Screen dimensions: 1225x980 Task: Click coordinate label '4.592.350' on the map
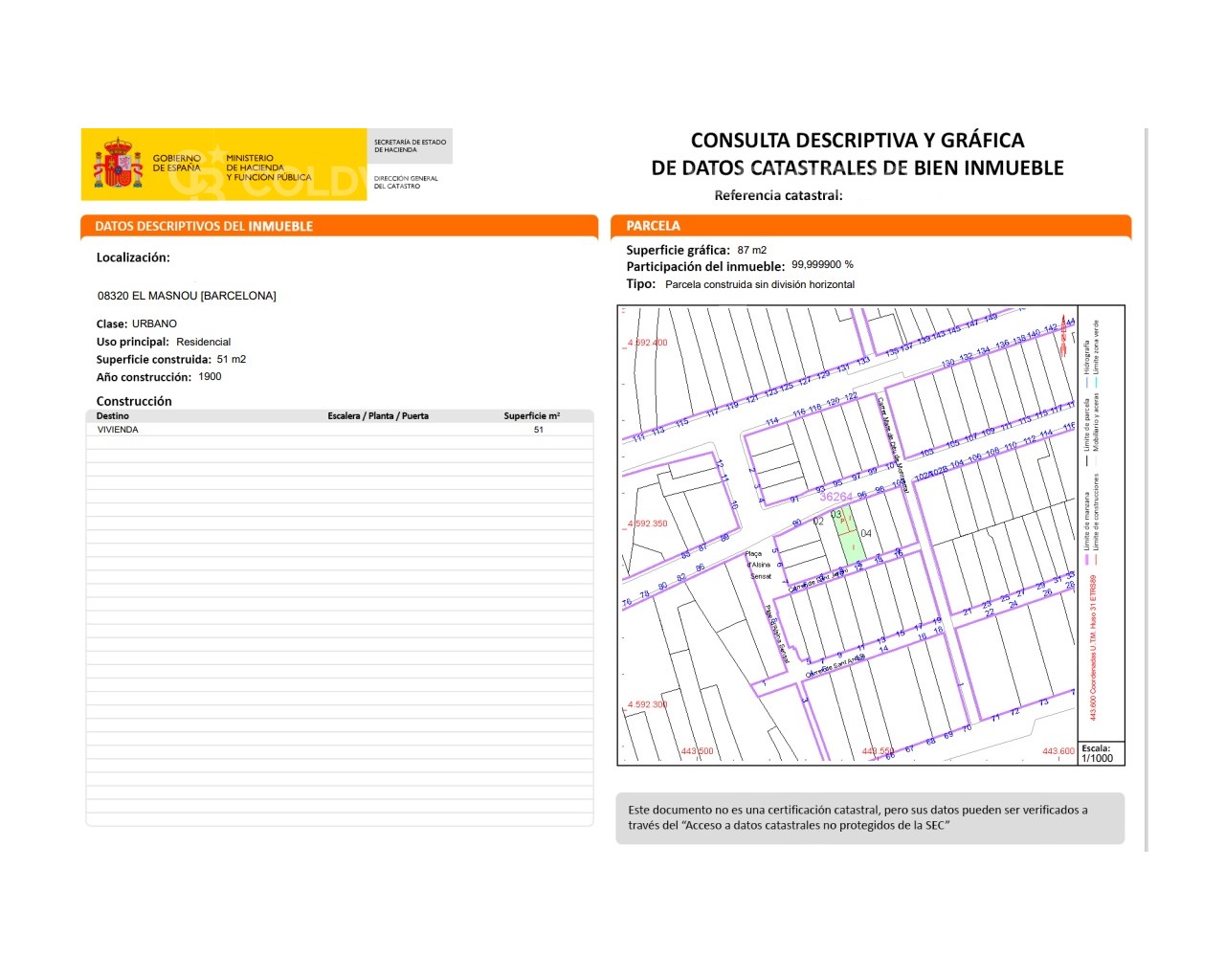click(x=648, y=523)
